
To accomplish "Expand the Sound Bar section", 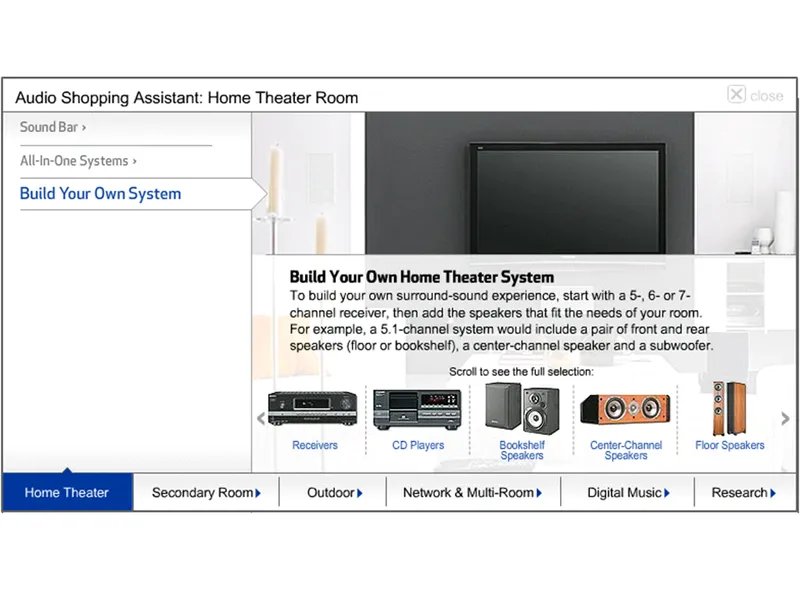I will click(51, 127).
